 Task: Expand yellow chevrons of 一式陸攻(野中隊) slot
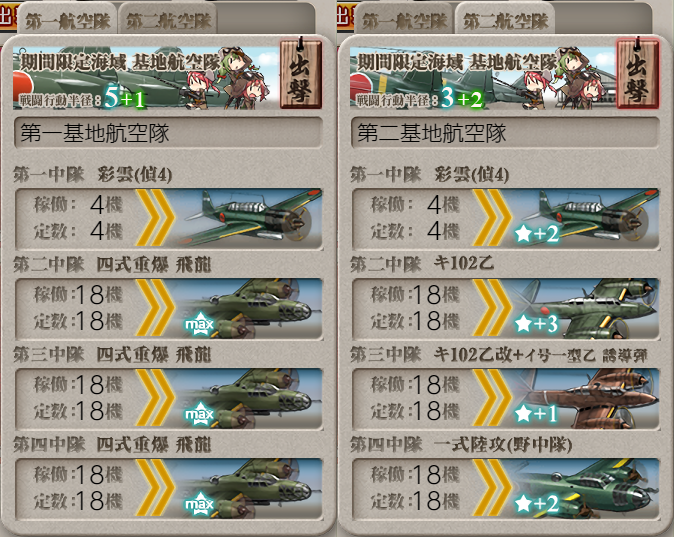pos(492,488)
